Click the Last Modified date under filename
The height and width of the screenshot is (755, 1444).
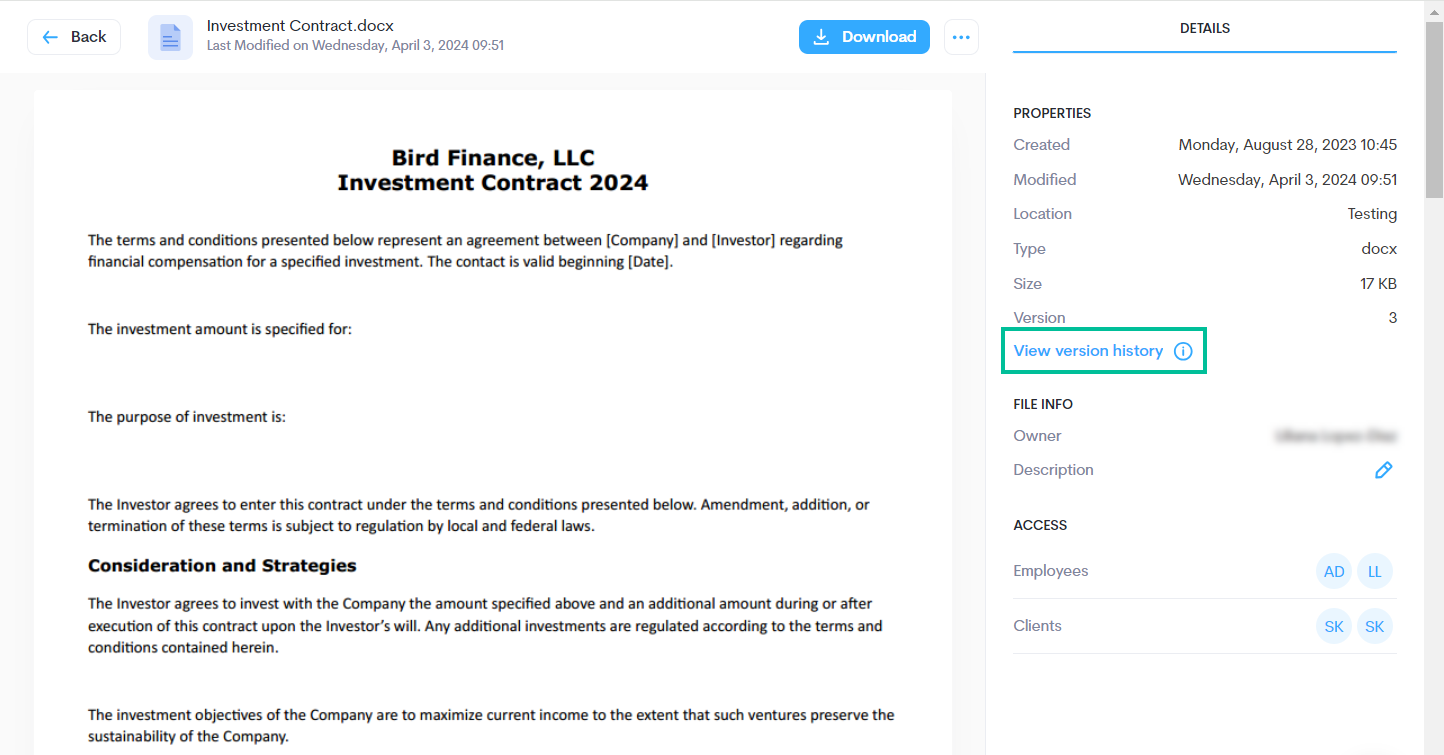pos(355,45)
